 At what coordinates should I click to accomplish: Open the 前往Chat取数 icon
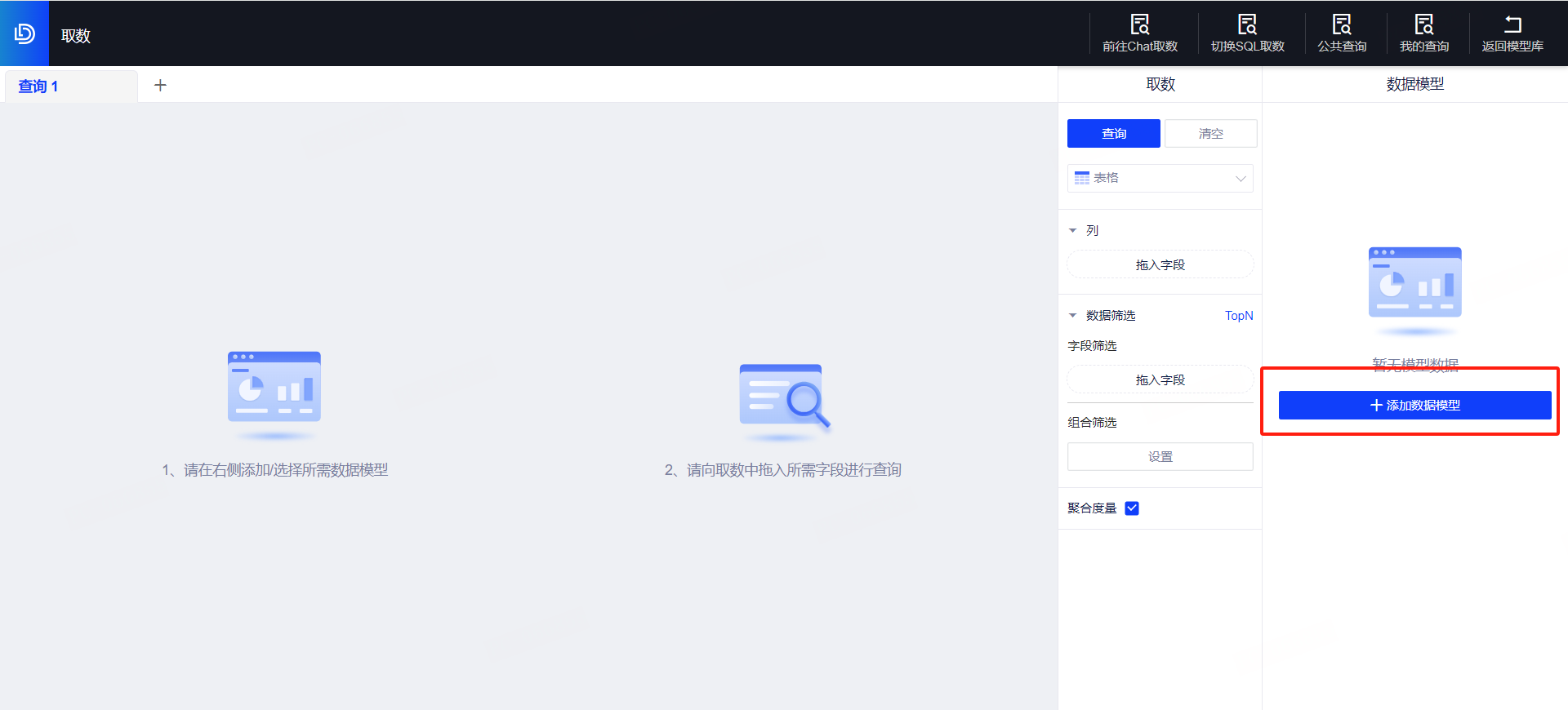pos(1139,24)
